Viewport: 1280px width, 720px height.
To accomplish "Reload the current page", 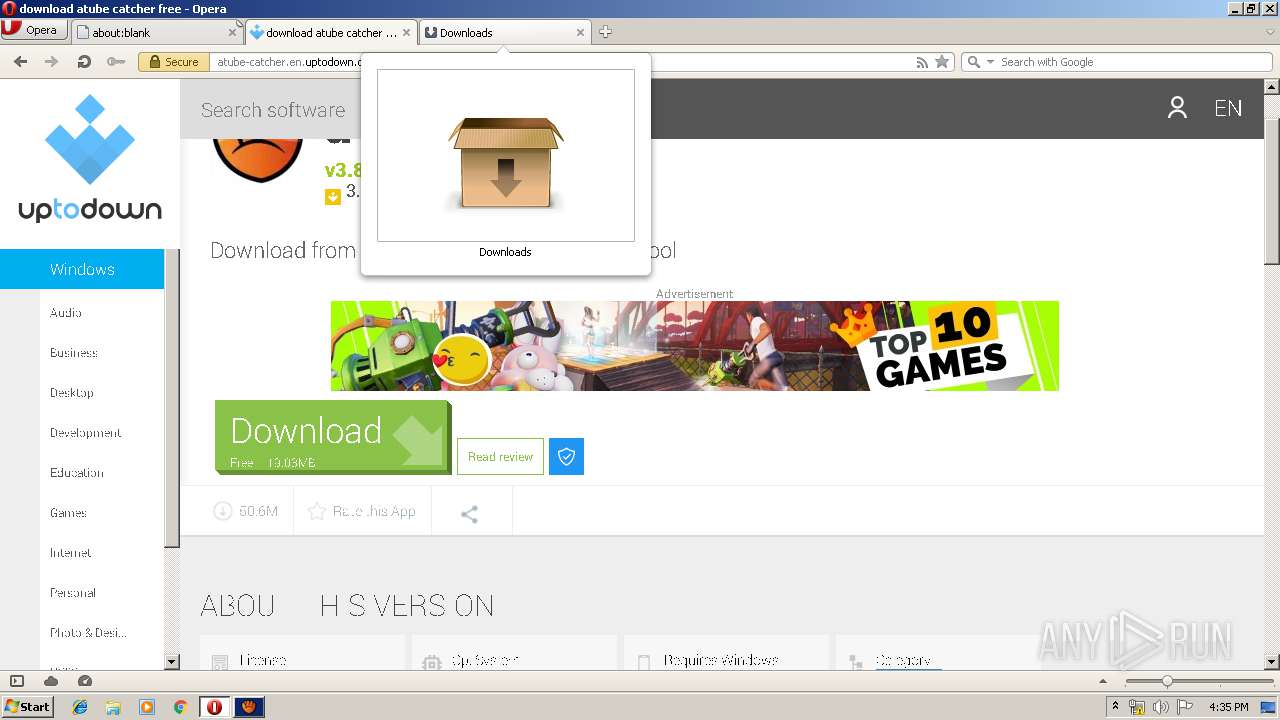I will (x=84, y=62).
